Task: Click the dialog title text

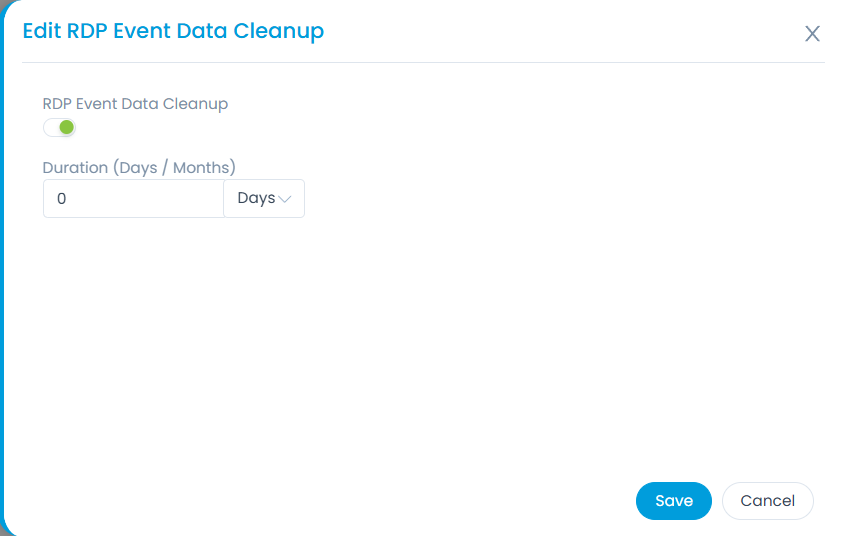Action: coord(173,31)
